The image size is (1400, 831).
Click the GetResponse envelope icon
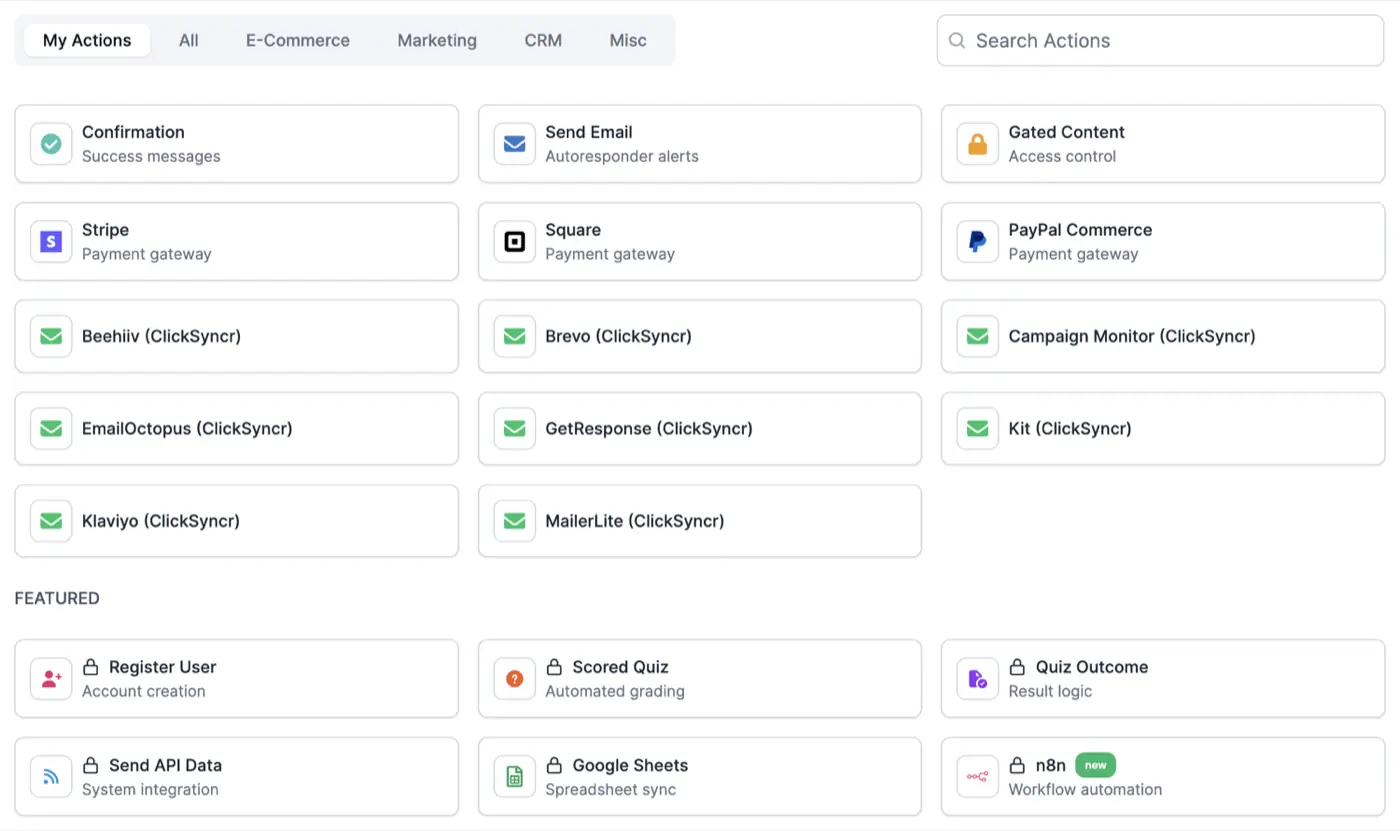point(514,429)
